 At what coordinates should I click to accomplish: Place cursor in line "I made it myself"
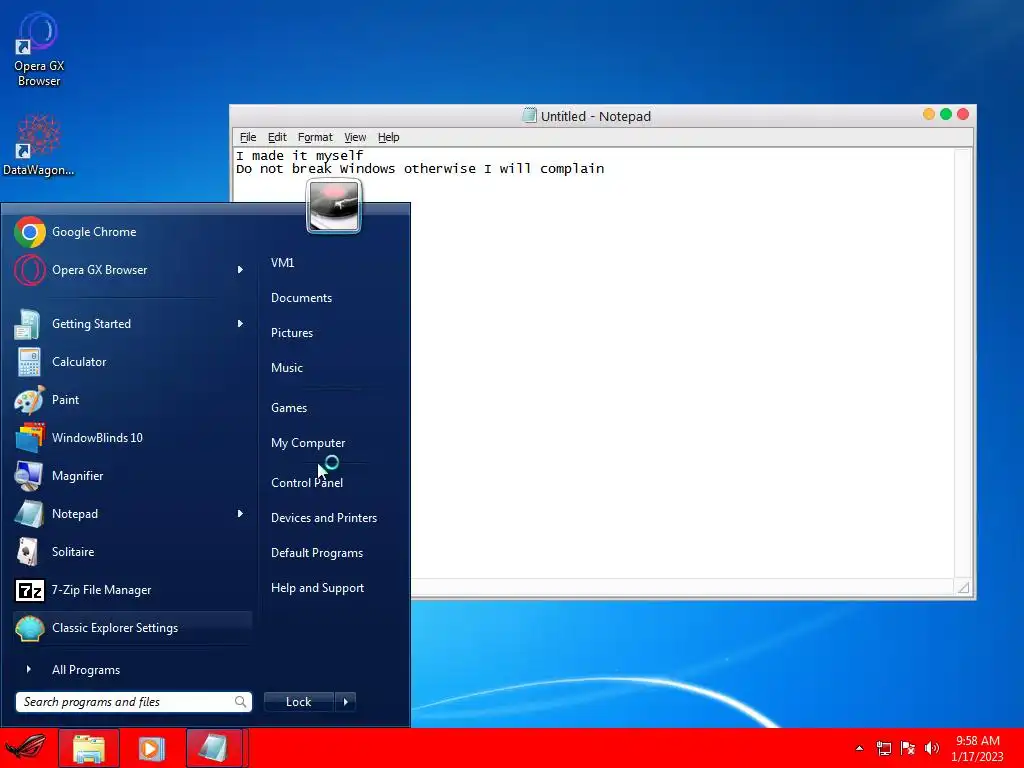pyautogui.click(x=299, y=155)
